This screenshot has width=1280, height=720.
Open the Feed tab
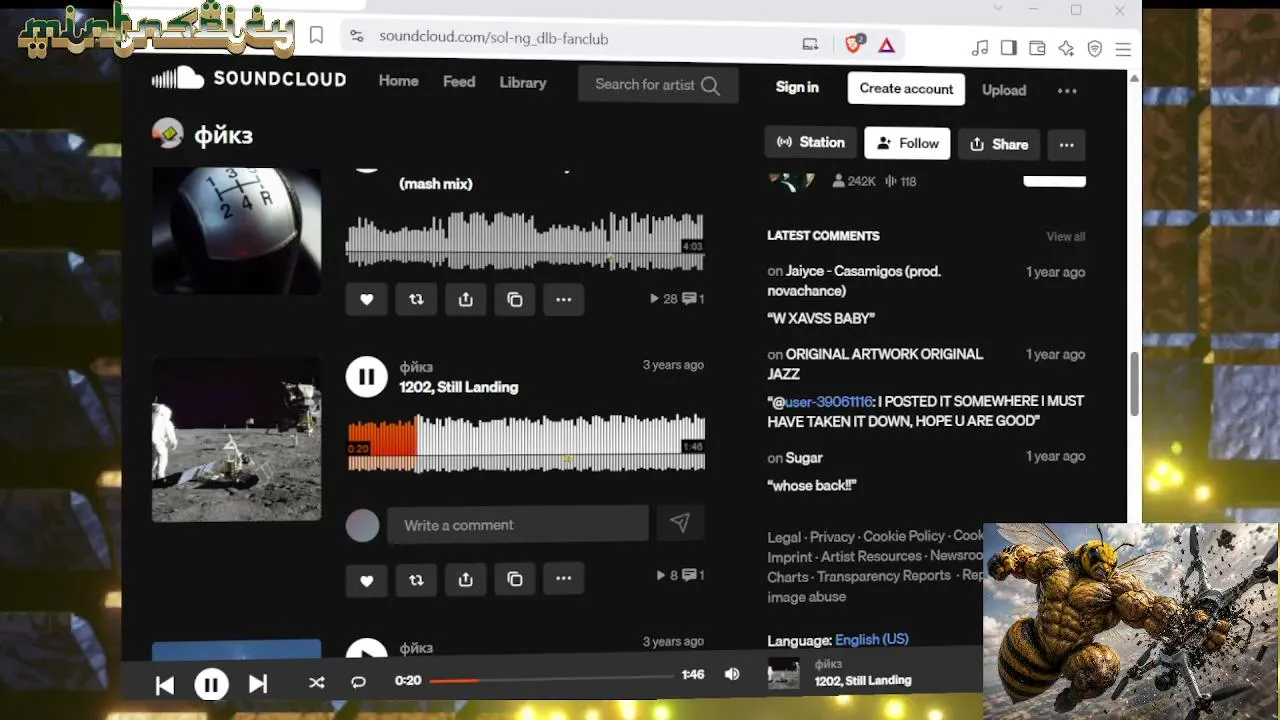tap(459, 82)
